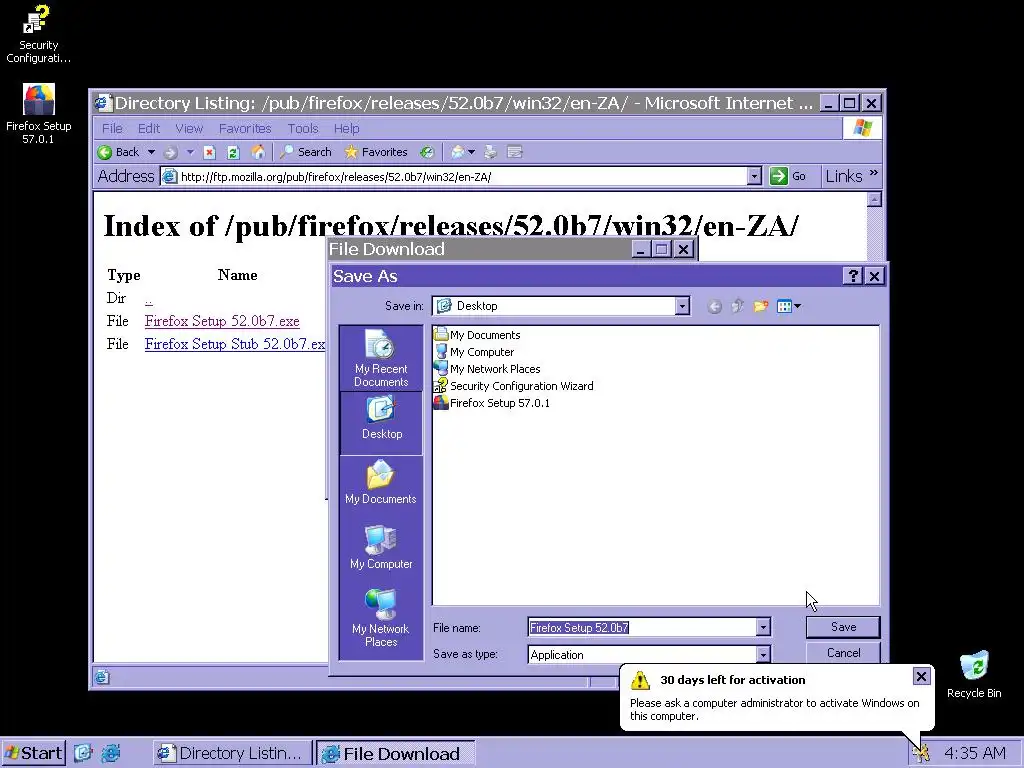Click the activation keys tray icon
This screenshot has height=768, width=1024.
click(x=921, y=754)
